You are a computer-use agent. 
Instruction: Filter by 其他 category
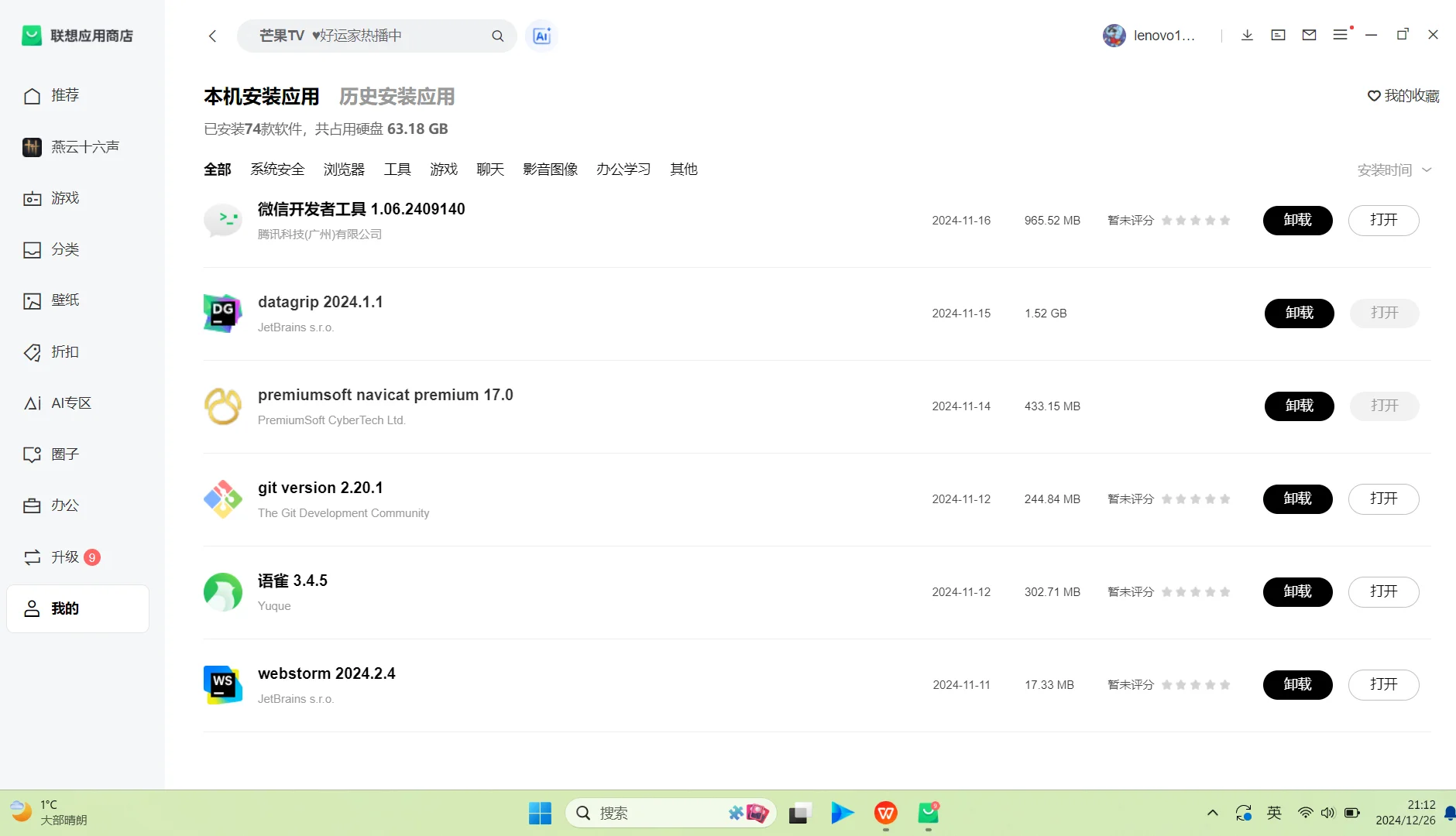[684, 170]
